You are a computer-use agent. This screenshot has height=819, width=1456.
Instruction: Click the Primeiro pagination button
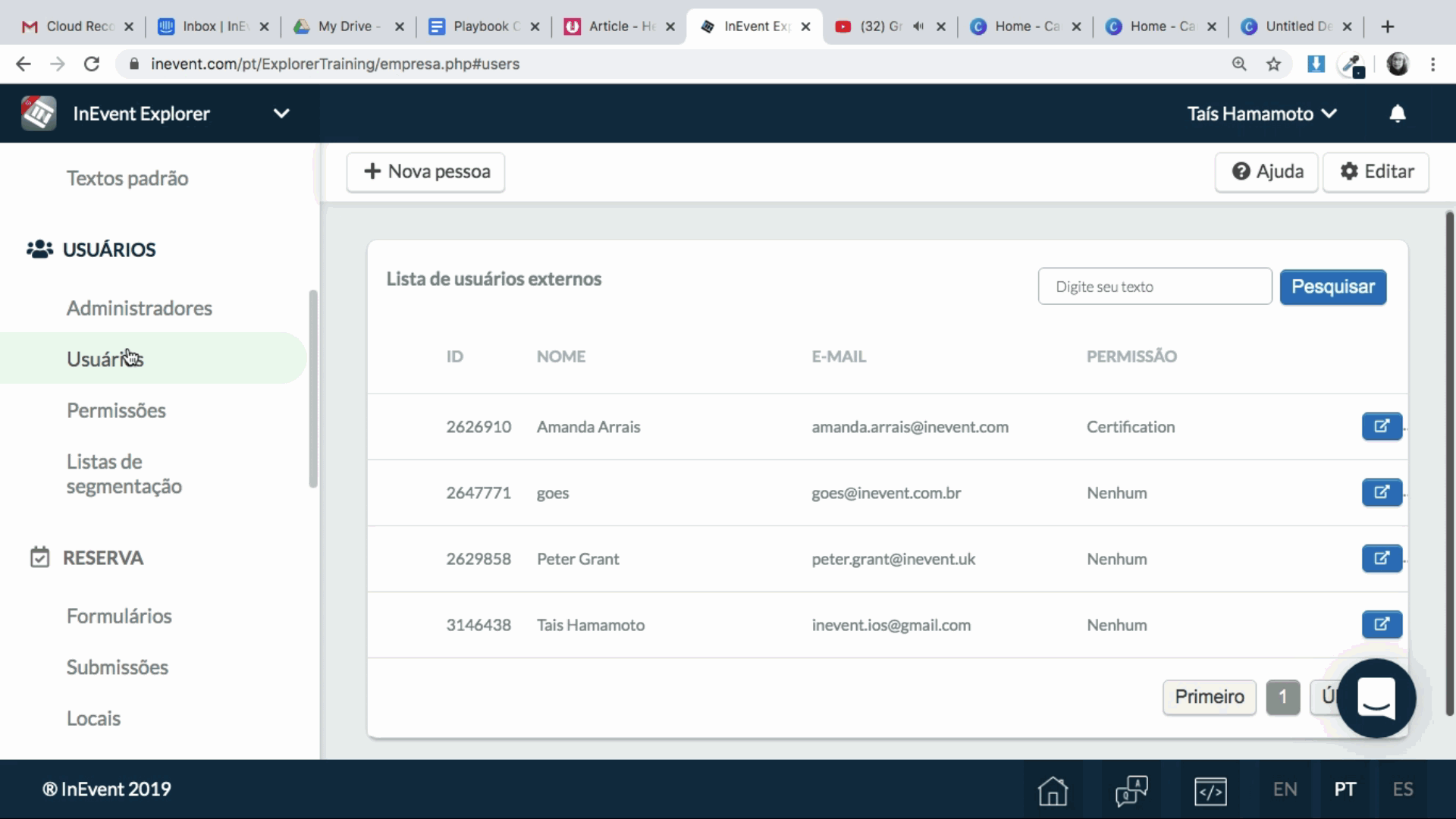(x=1209, y=696)
